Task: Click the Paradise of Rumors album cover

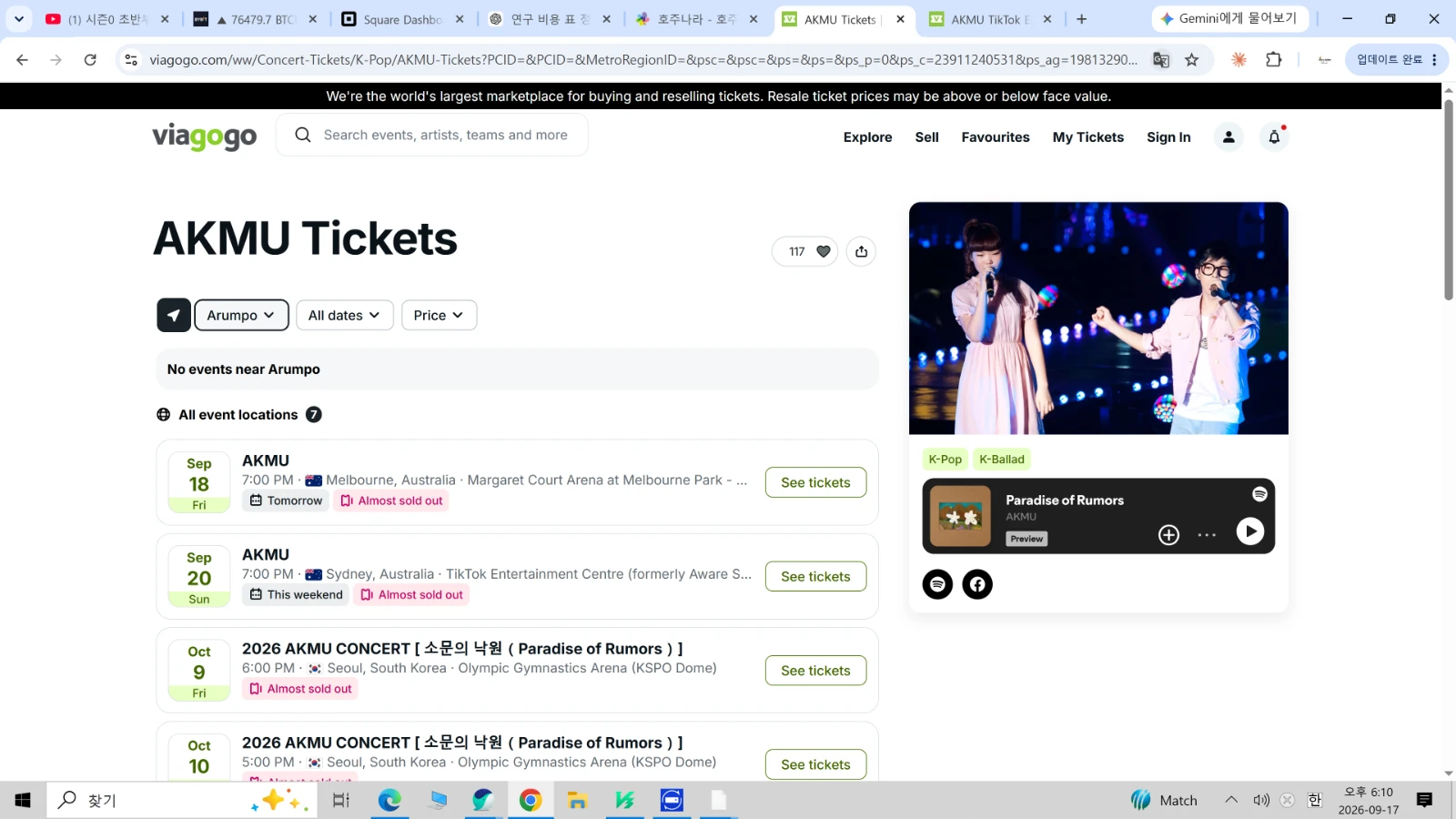Action: [960, 516]
